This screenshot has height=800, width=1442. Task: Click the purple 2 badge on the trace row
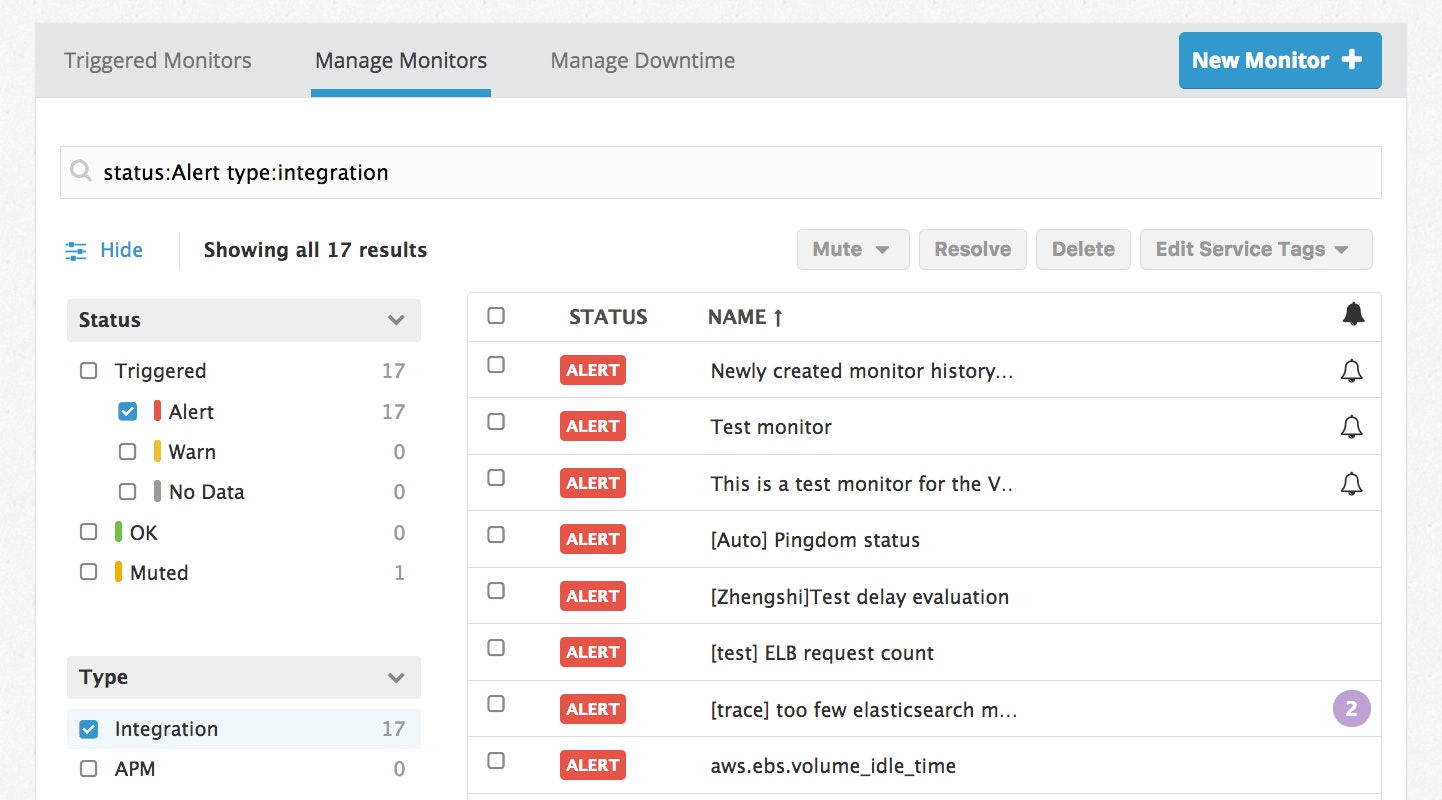click(1351, 708)
